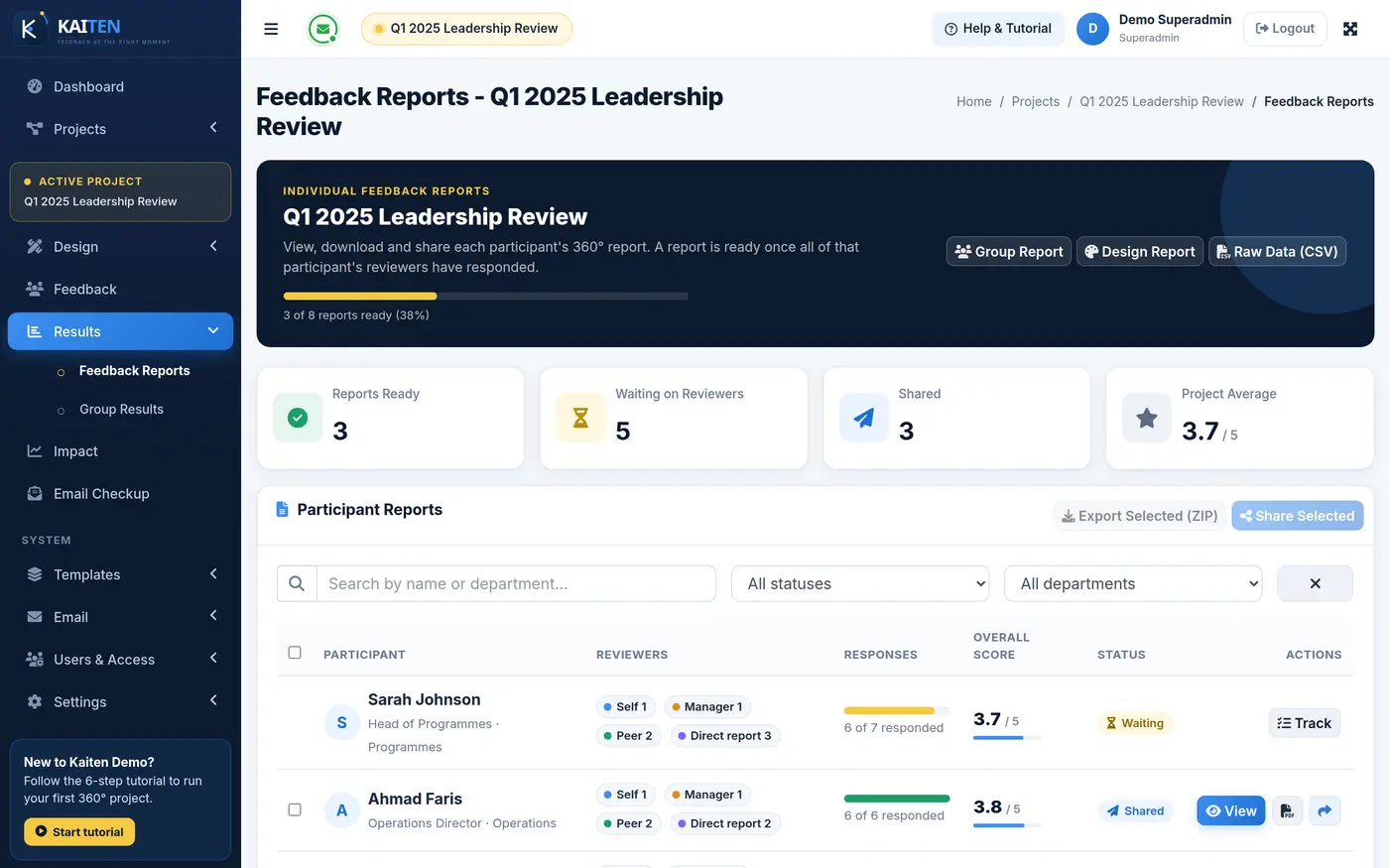
Task: Open the Group Report
Action: 1009,251
